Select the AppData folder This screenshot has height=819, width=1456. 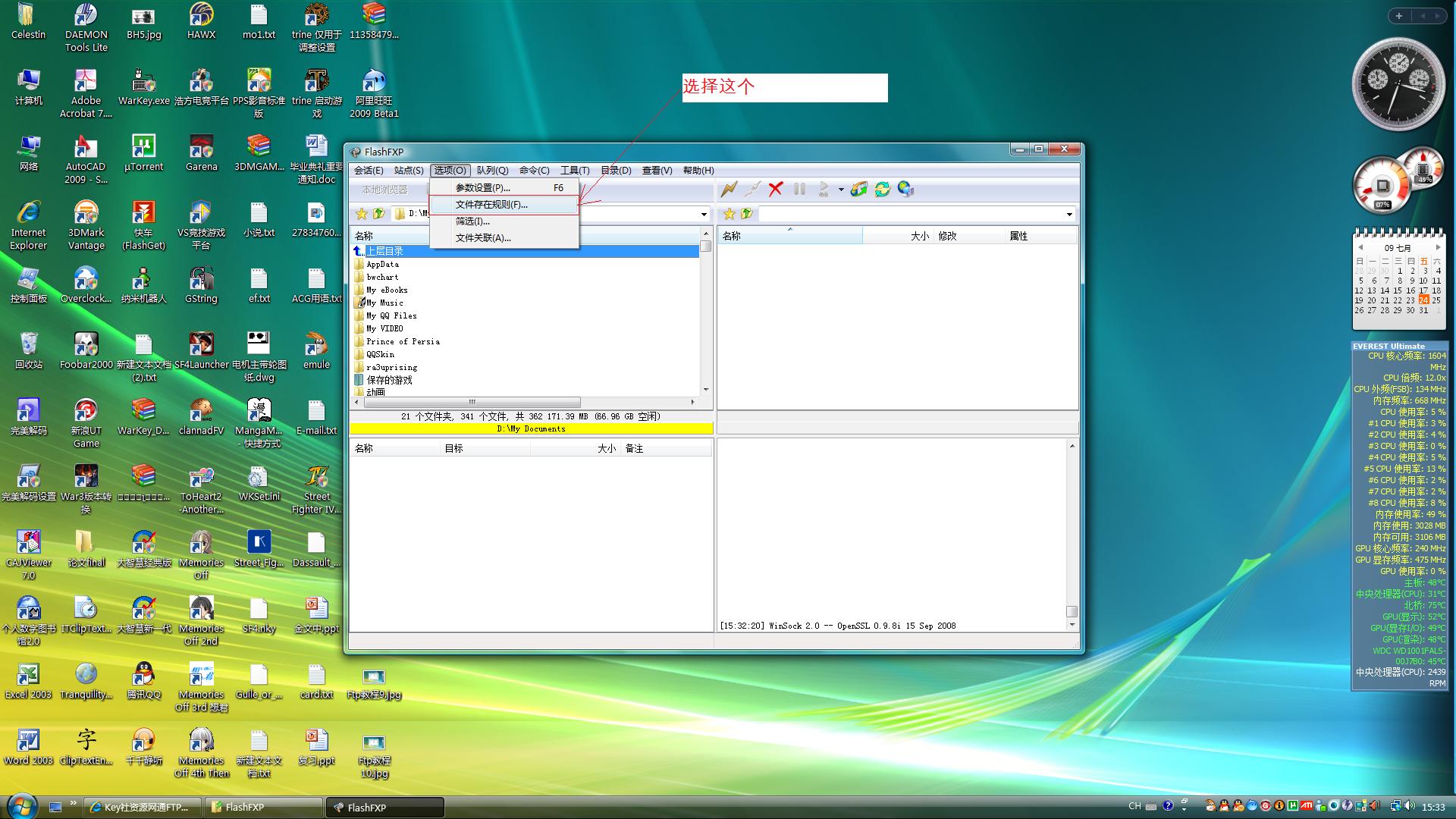pyautogui.click(x=382, y=265)
